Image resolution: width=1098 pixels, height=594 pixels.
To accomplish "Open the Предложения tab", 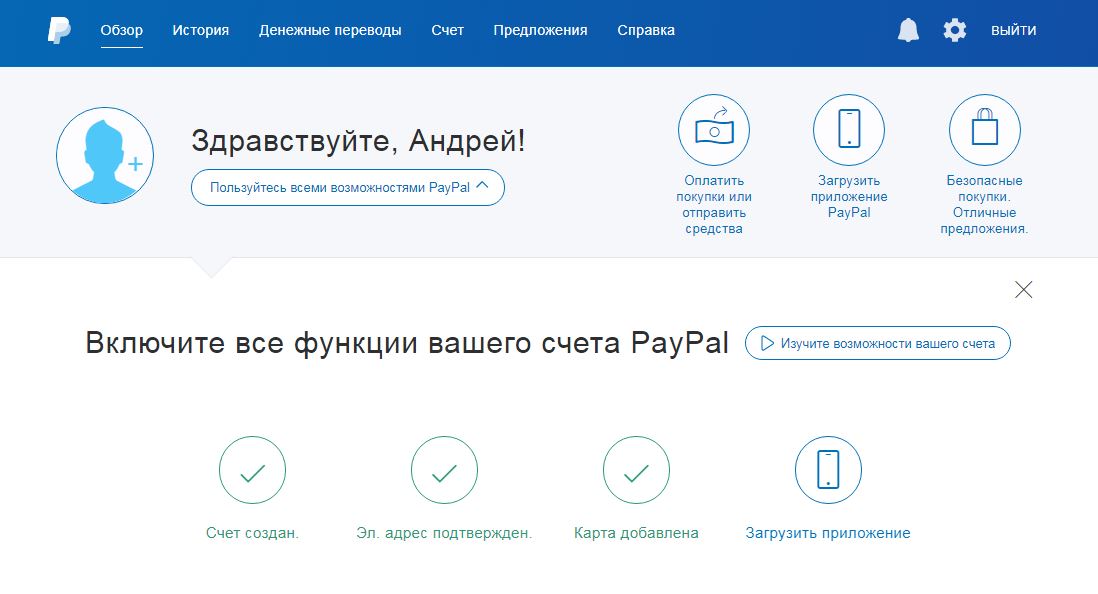I will click(x=541, y=30).
